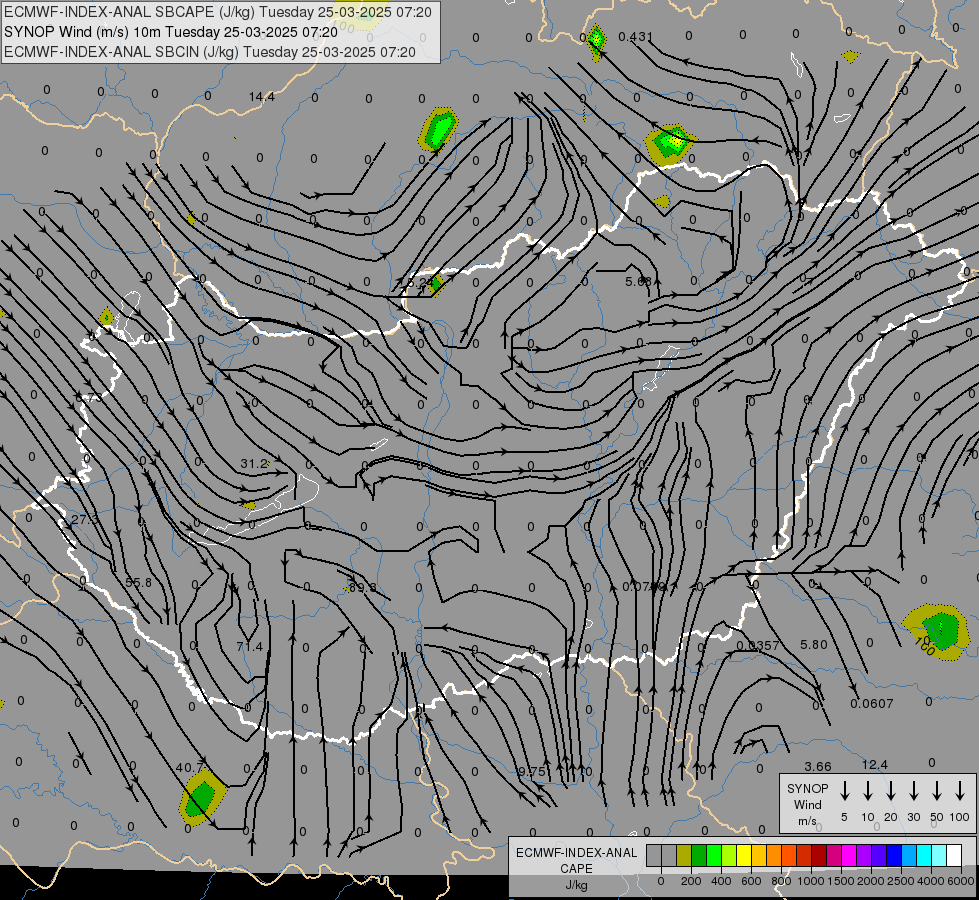
Task: Select the dotted green CAPE blob below 0.431
Action: point(670,144)
